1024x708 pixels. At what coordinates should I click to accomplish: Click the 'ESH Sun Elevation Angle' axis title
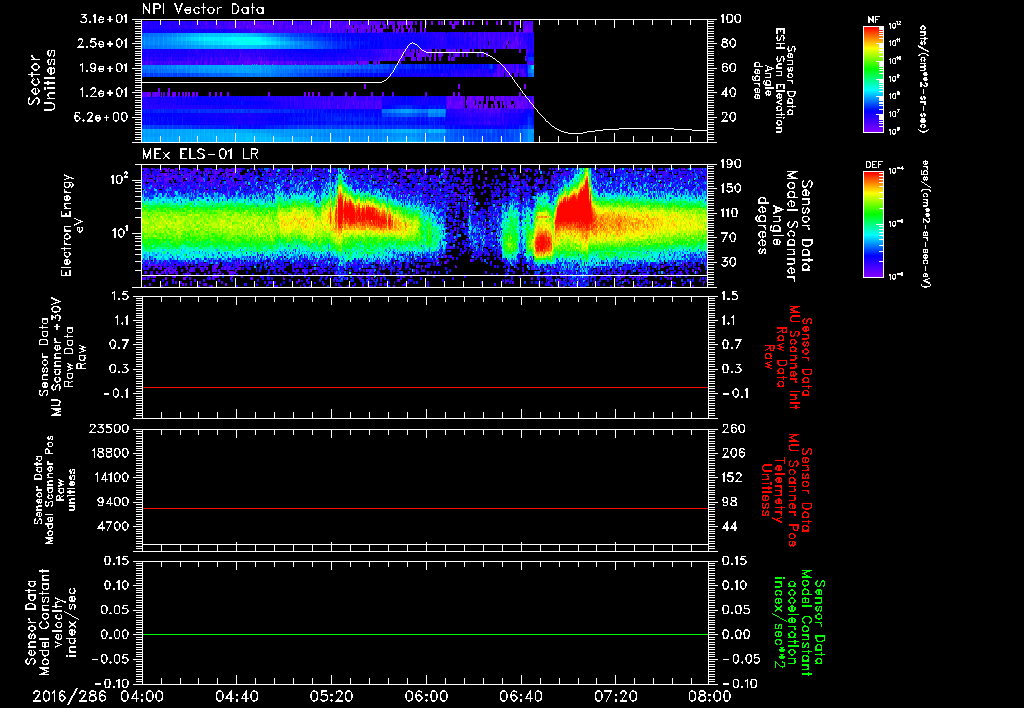[776, 80]
